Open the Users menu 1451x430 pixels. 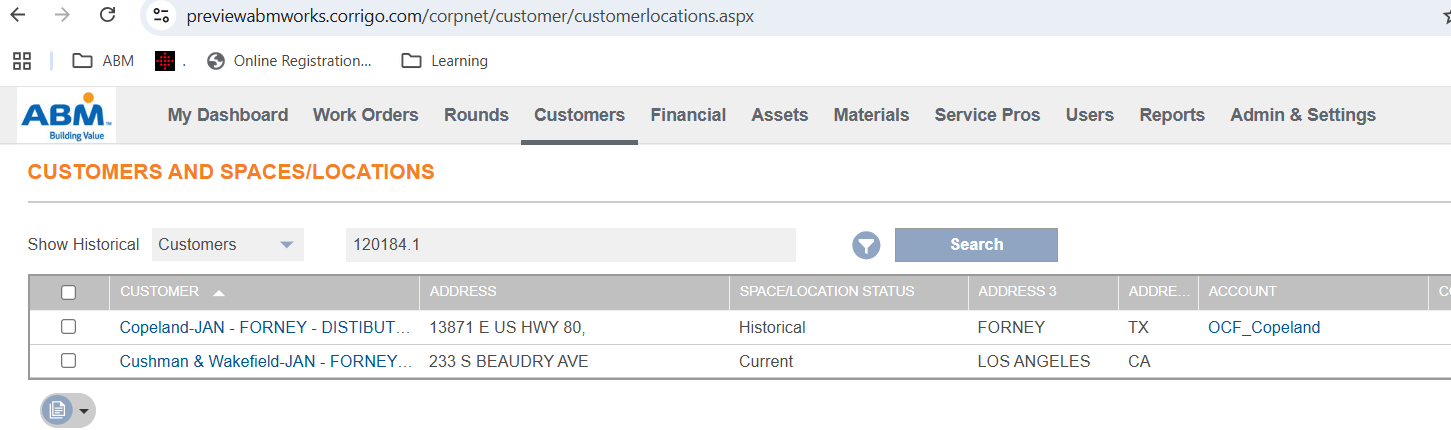tap(1090, 115)
